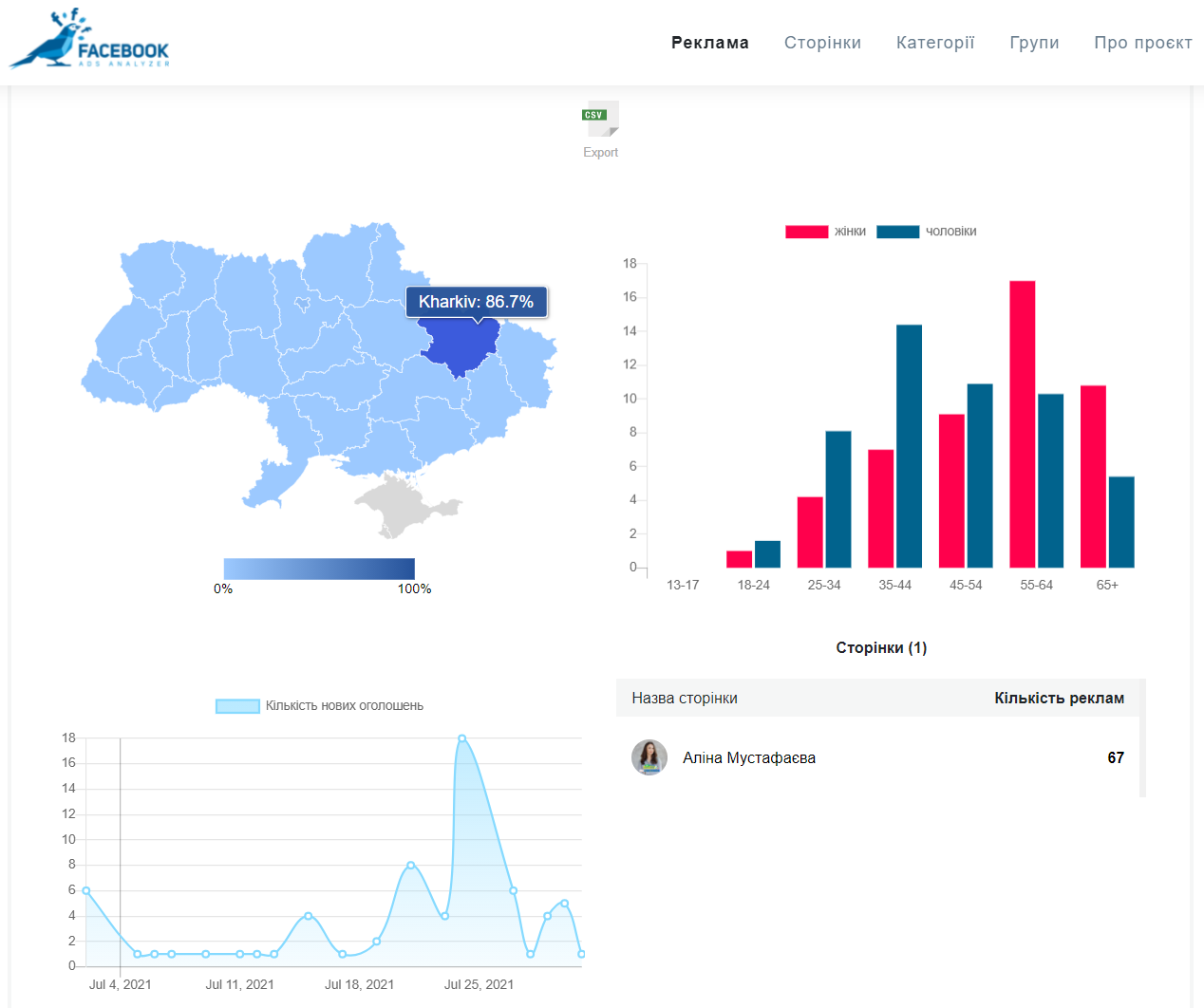Screen dimensions: 1204x1008
Task: Open the Реклама menu item
Action: pos(709,43)
